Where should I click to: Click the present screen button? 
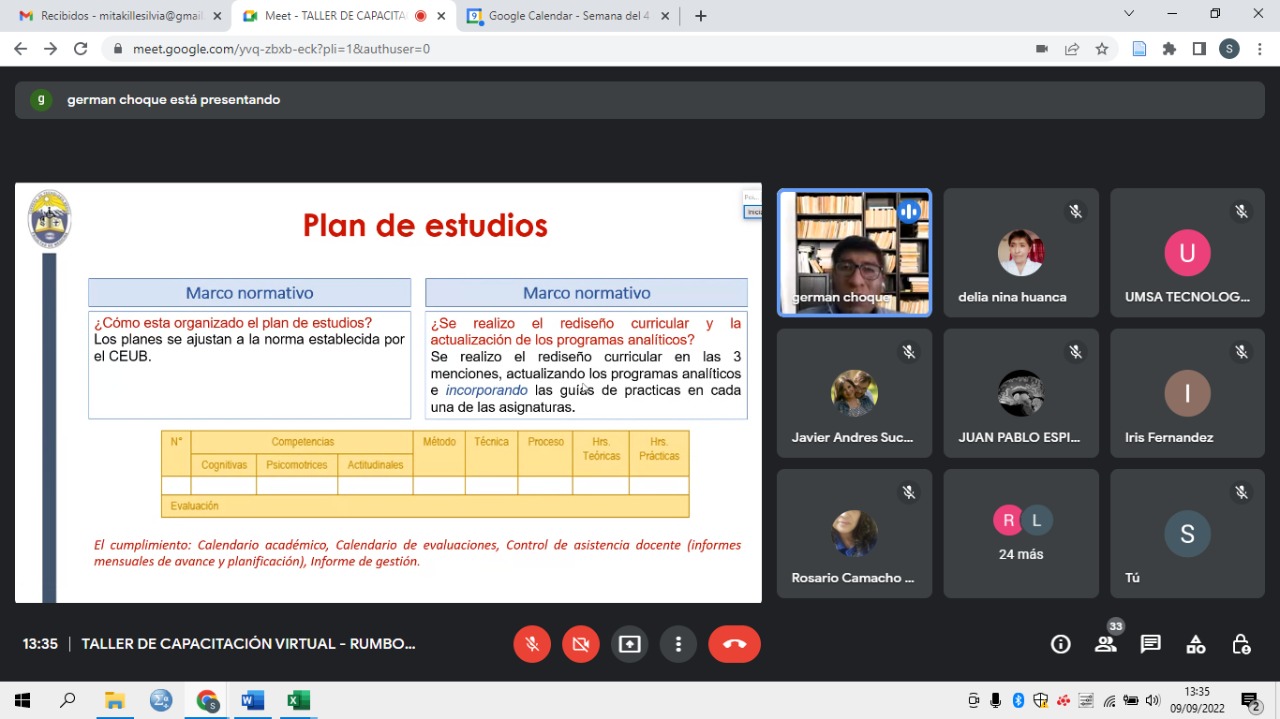pos(629,644)
